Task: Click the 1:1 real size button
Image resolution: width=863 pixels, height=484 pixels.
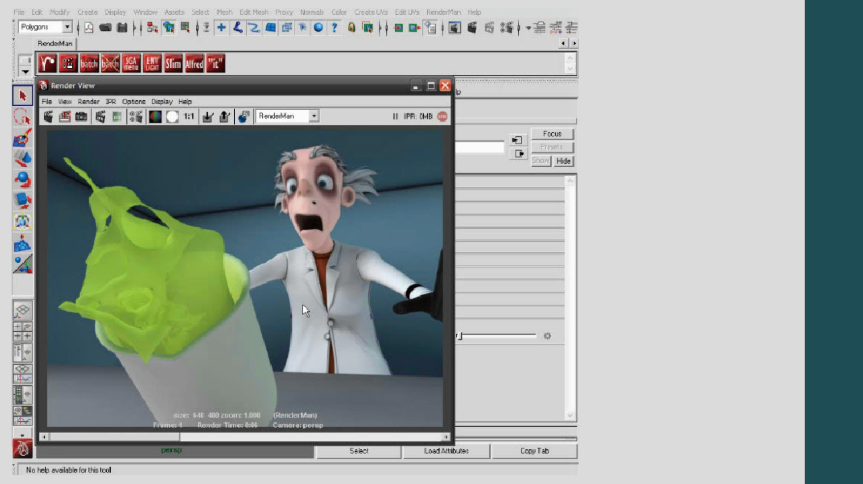Action: tap(189, 116)
